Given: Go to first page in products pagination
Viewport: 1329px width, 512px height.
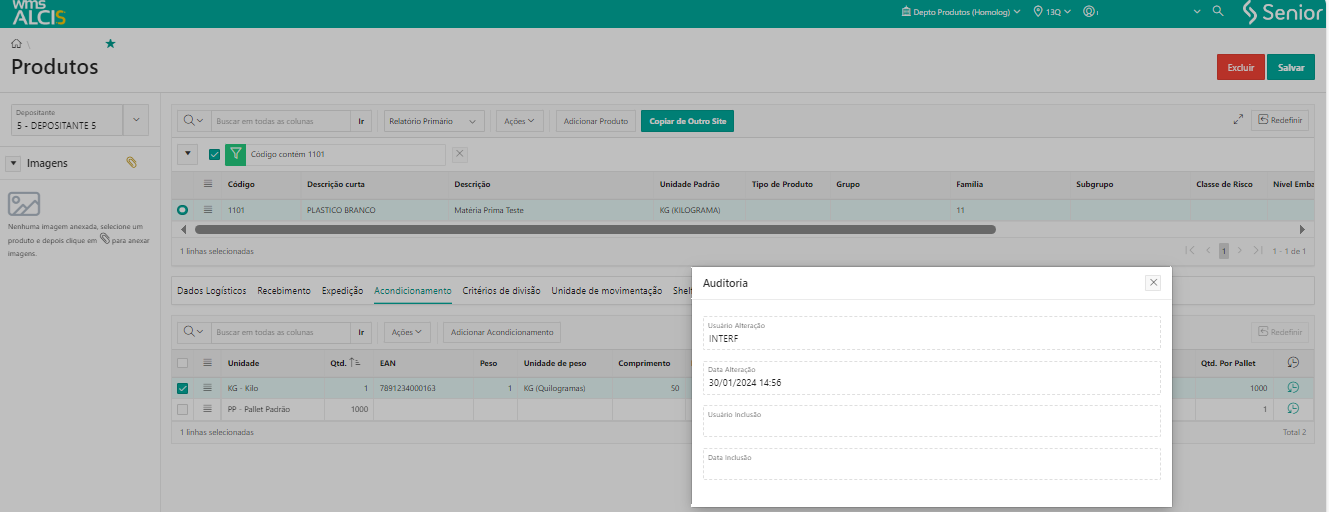Looking at the screenshot, I should pyautogui.click(x=1190, y=251).
